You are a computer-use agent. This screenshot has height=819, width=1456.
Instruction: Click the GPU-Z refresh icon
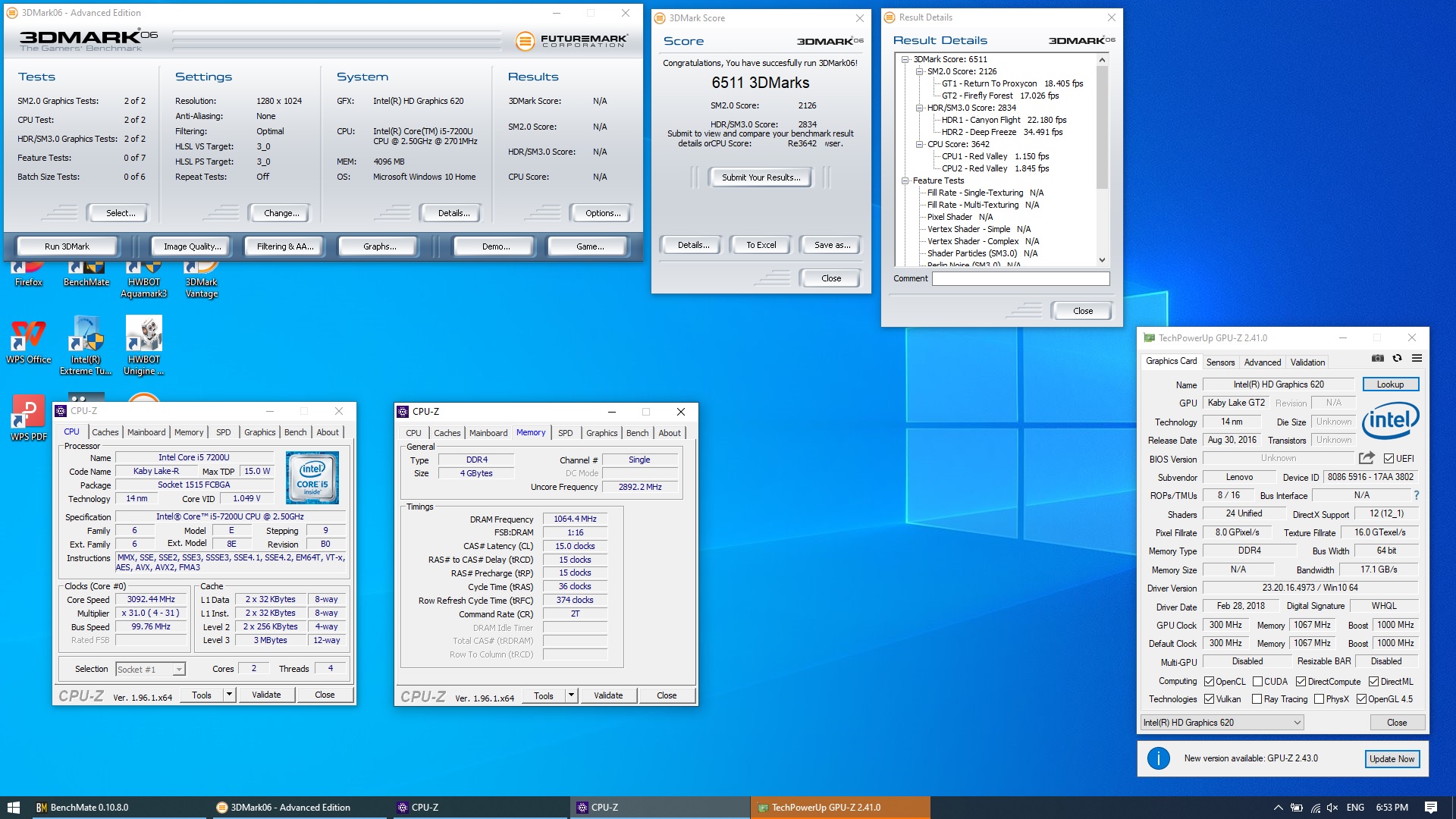(1397, 358)
